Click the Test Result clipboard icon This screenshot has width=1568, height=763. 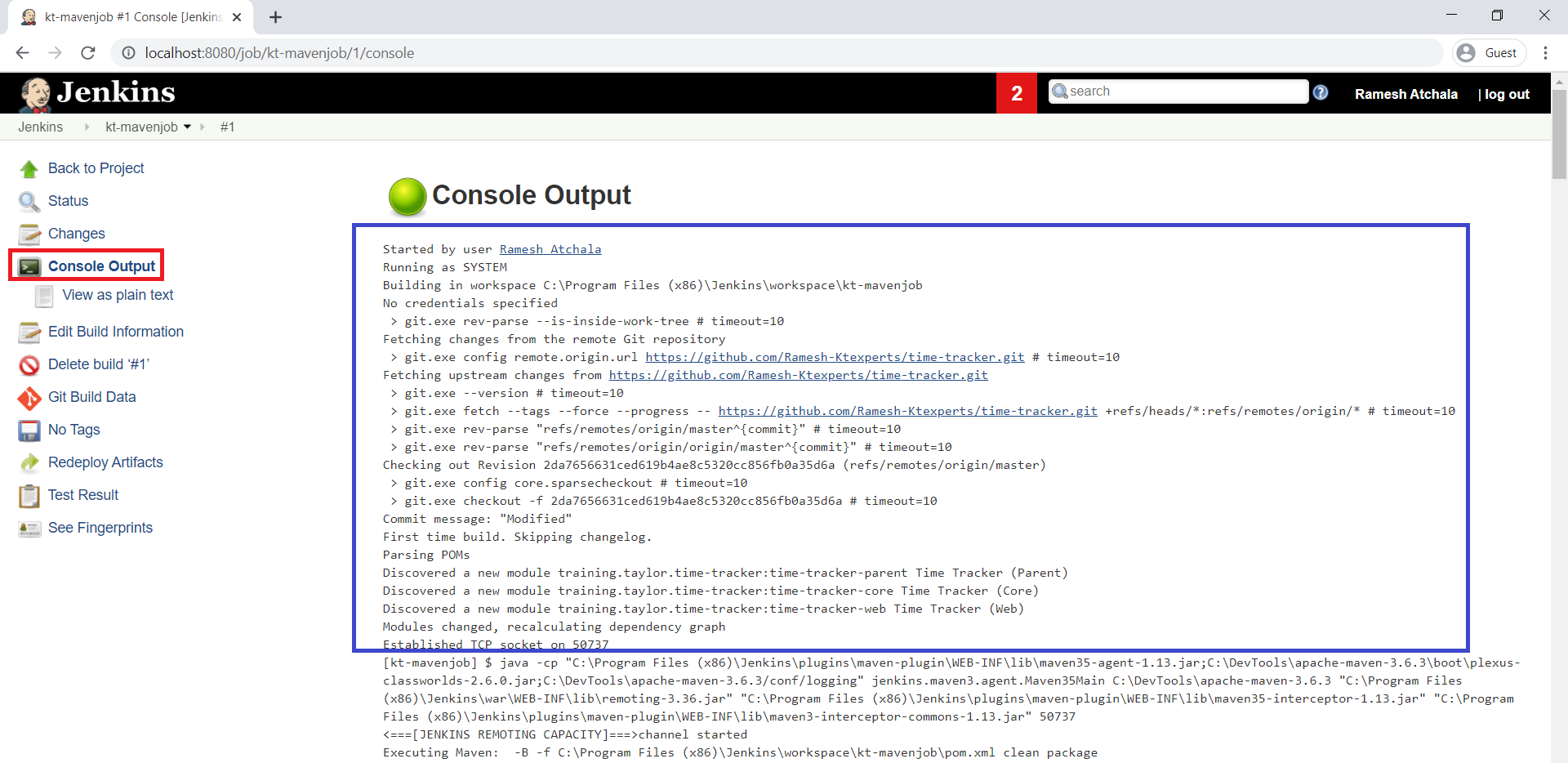coord(29,496)
